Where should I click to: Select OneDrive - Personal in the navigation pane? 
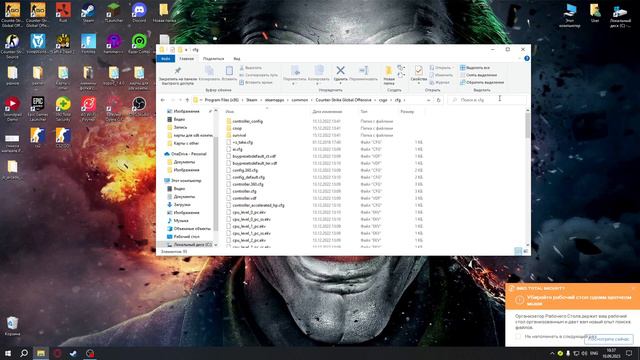(x=186, y=154)
